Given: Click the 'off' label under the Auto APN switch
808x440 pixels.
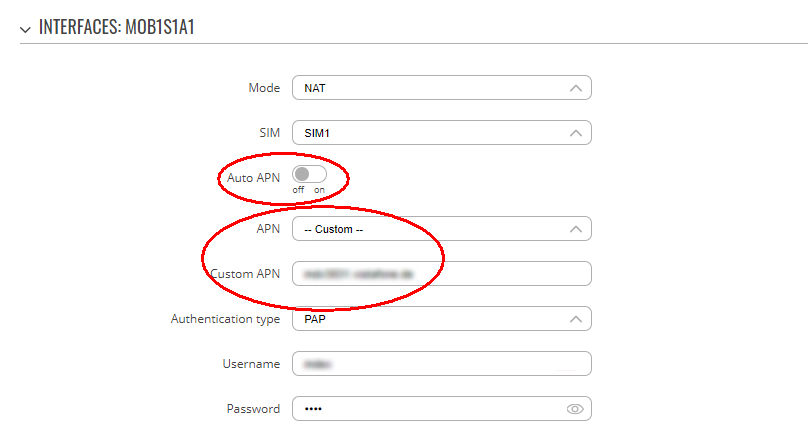Looking at the screenshot, I should [x=298, y=190].
